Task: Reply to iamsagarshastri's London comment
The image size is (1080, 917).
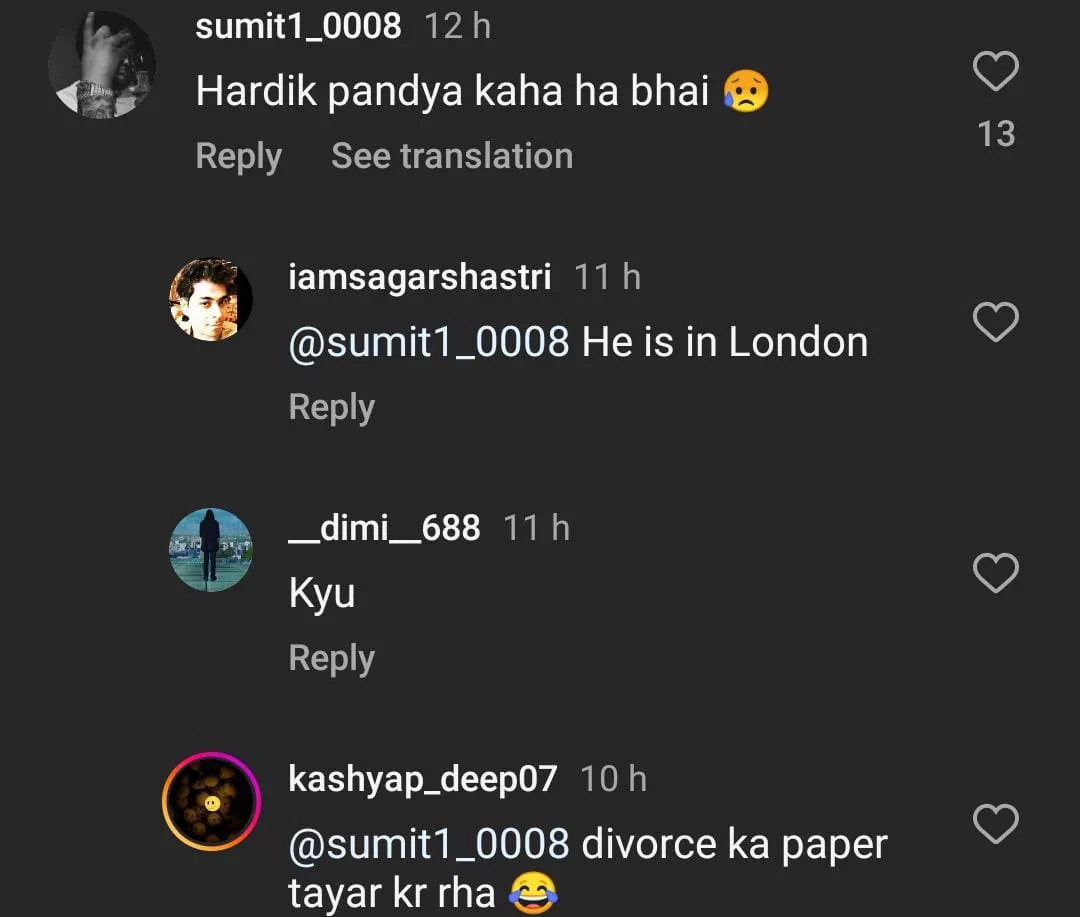Action: pos(331,407)
